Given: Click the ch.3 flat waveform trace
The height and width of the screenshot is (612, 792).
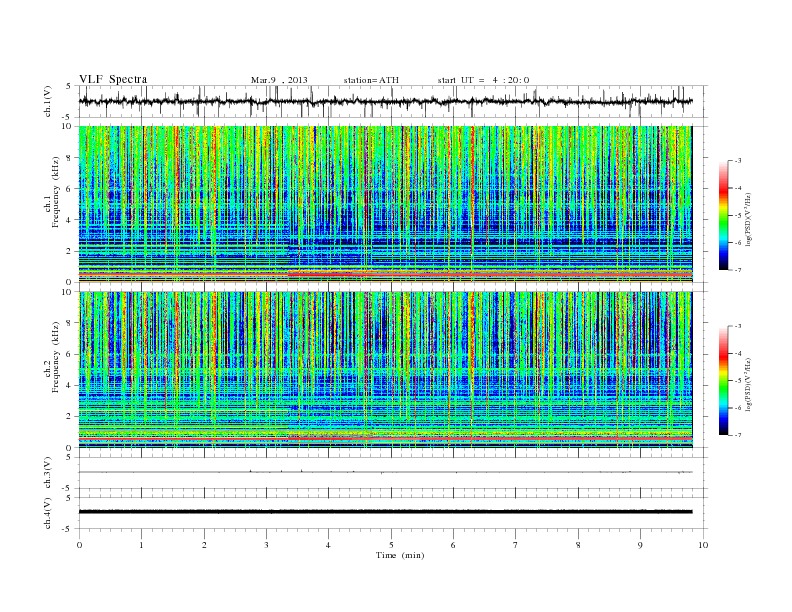Looking at the screenshot, I should tap(385, 472).
